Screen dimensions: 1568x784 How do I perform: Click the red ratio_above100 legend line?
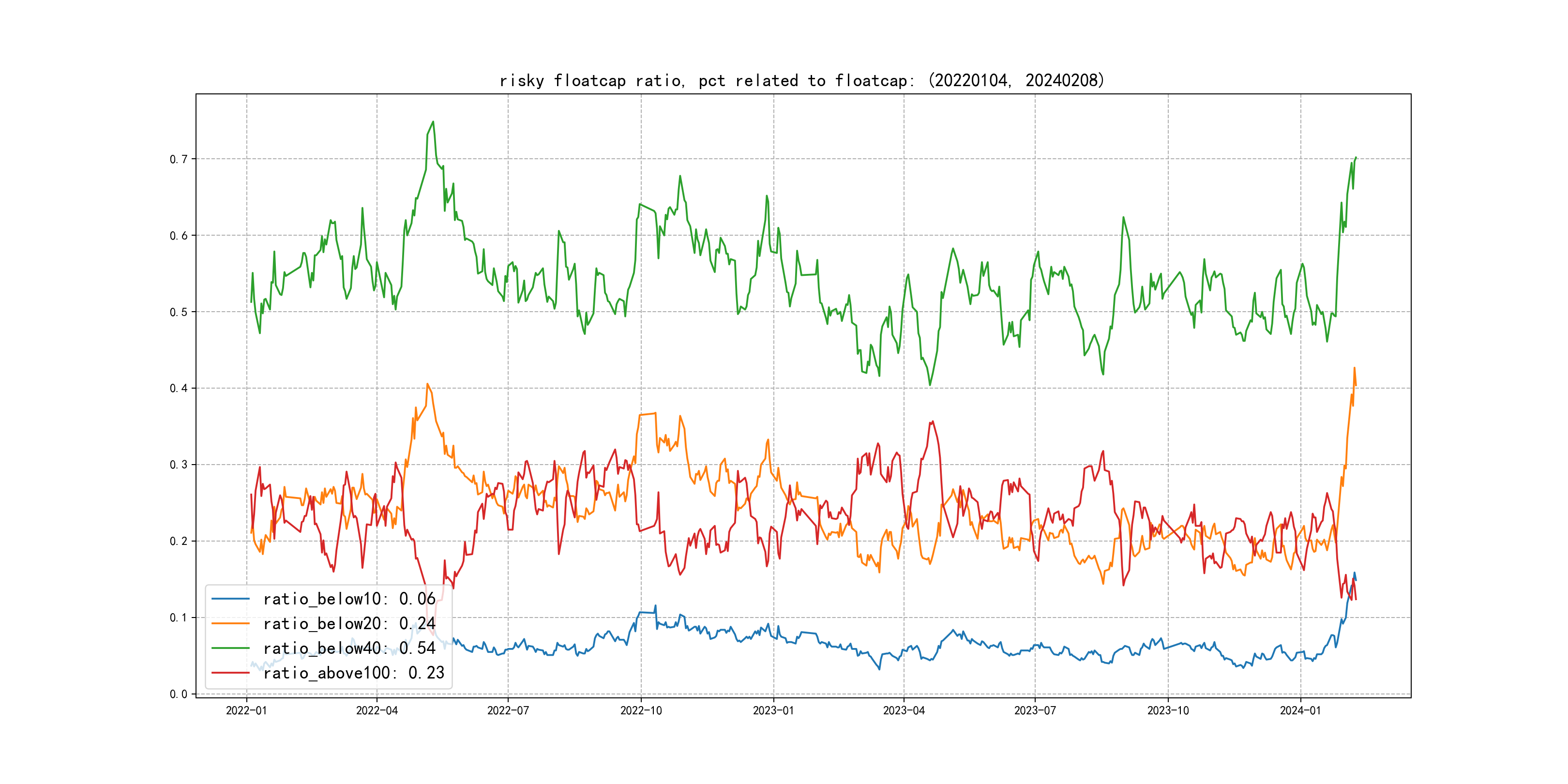click(x=230, y=673)
